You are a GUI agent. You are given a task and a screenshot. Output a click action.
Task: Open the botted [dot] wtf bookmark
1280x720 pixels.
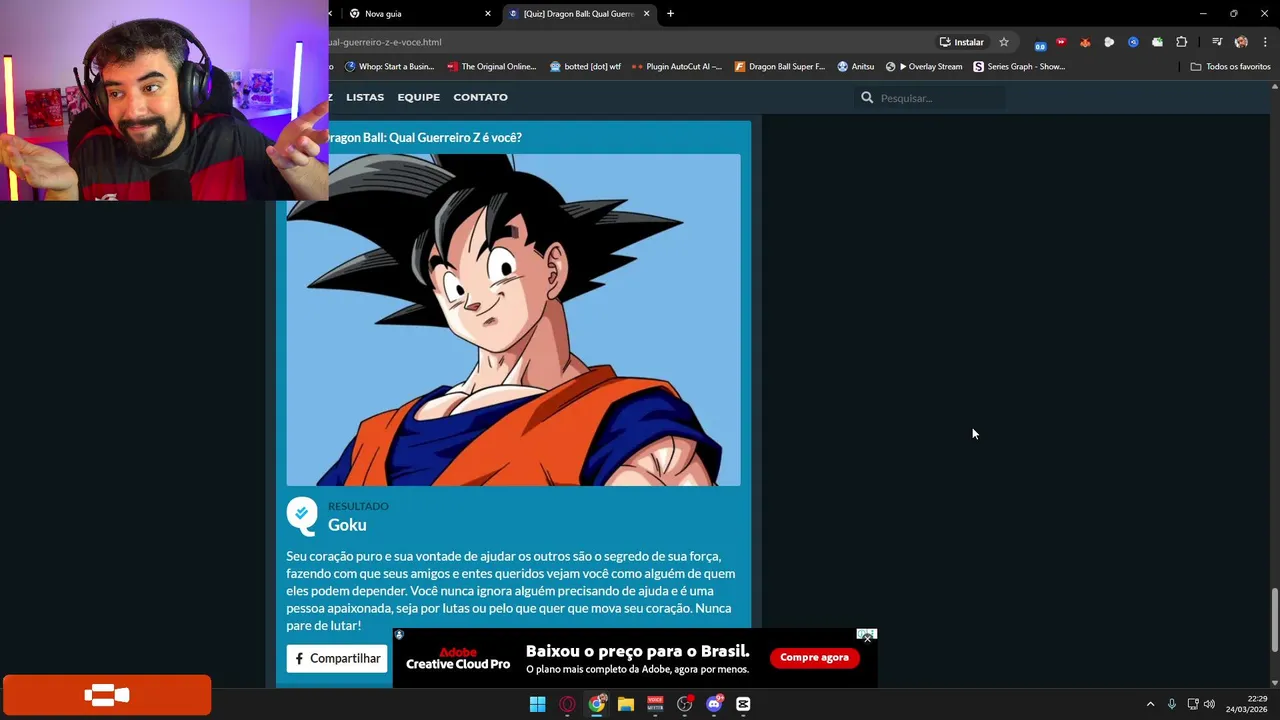coord(585,66)
